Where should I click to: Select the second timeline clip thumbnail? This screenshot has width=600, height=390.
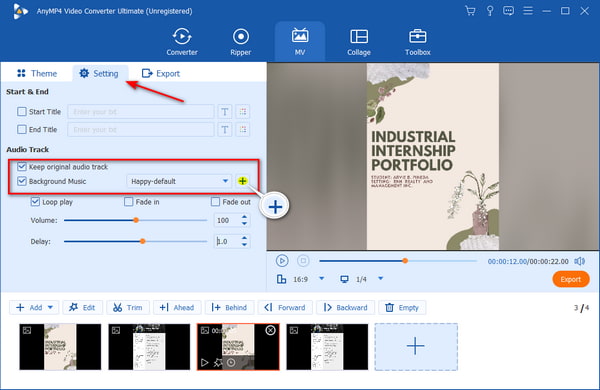coord(149,347)
